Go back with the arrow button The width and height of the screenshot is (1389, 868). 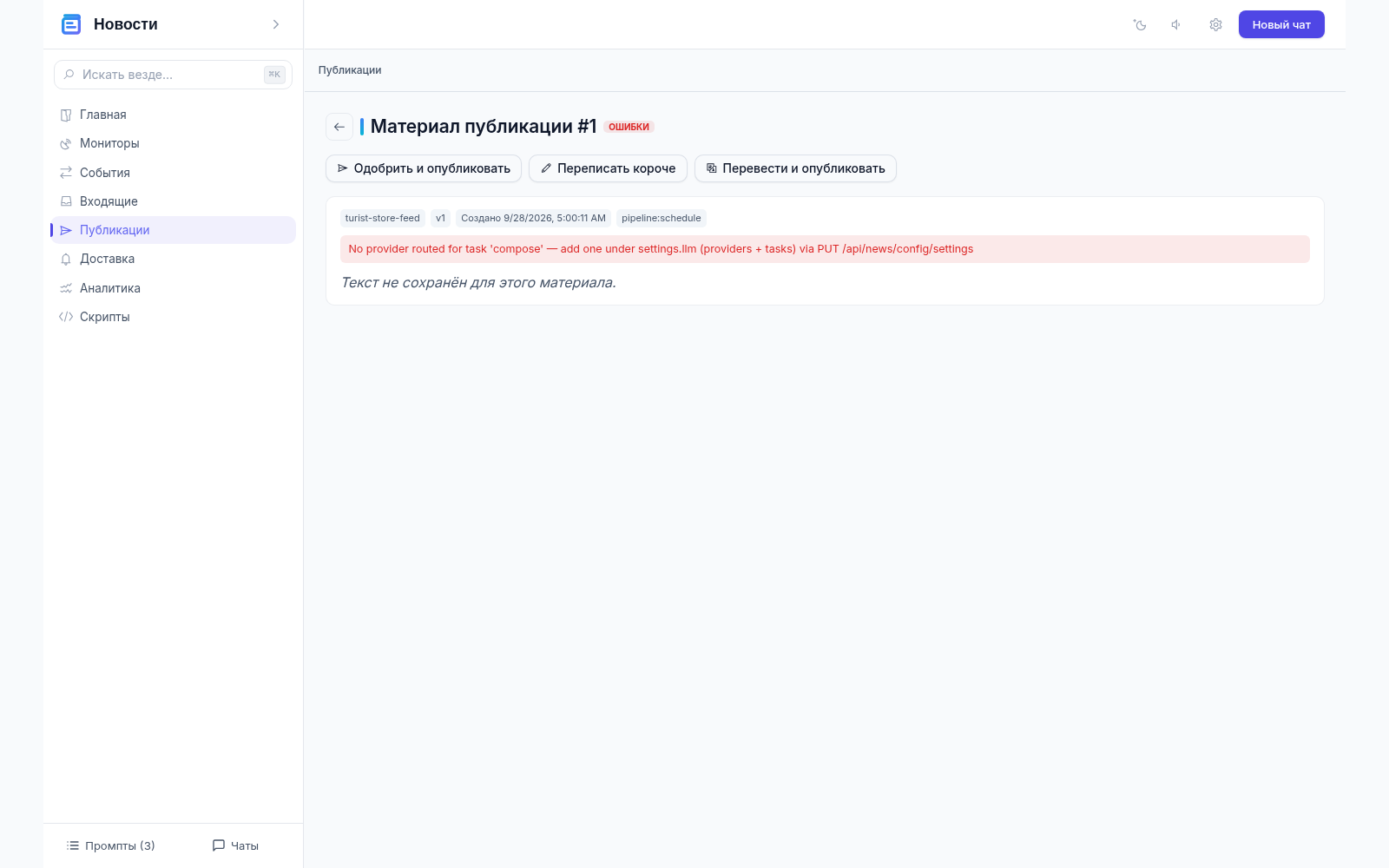pos(339,127)
